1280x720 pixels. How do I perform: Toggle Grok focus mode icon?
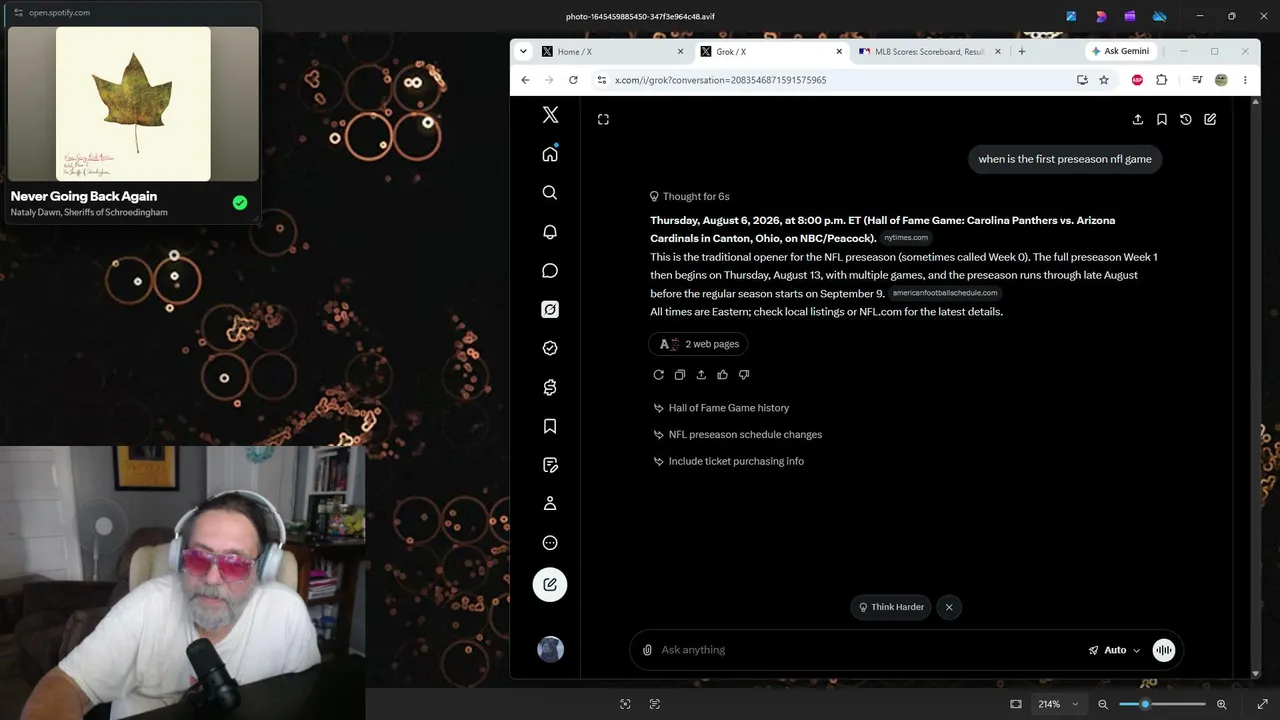[603, 119]
